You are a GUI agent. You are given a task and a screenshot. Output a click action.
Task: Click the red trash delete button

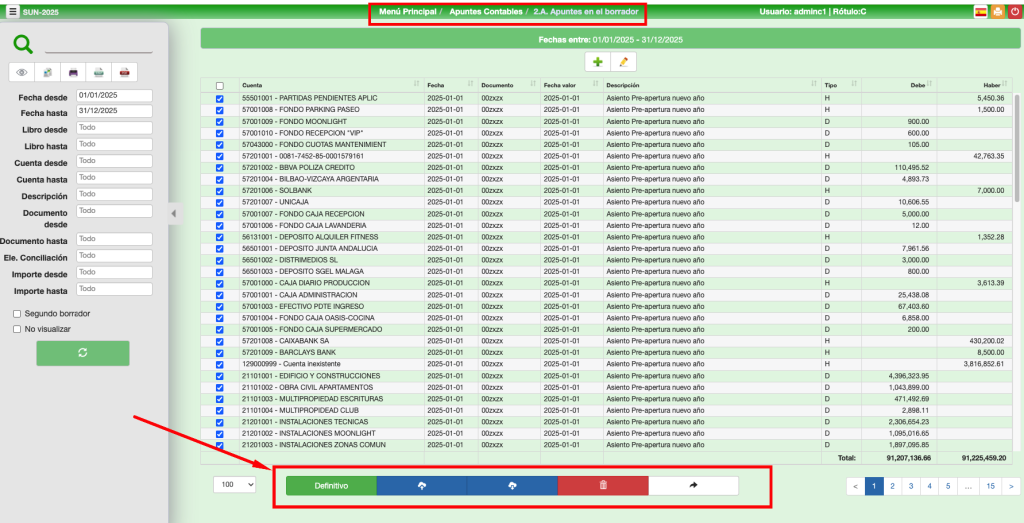pos(603,485)
